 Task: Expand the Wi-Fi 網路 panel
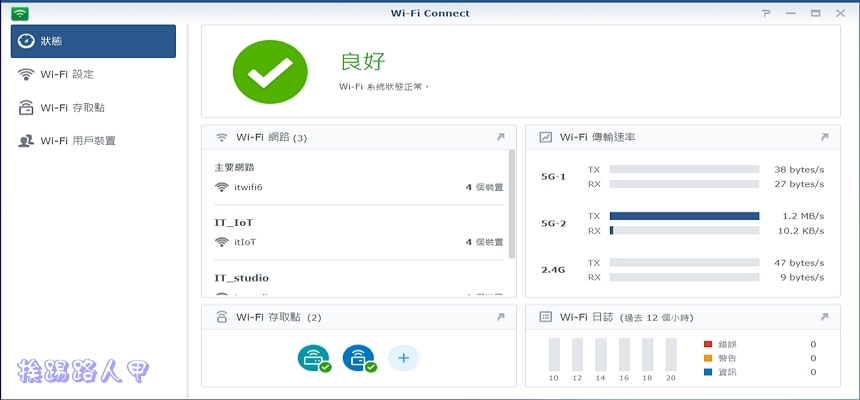pos(500,137)
